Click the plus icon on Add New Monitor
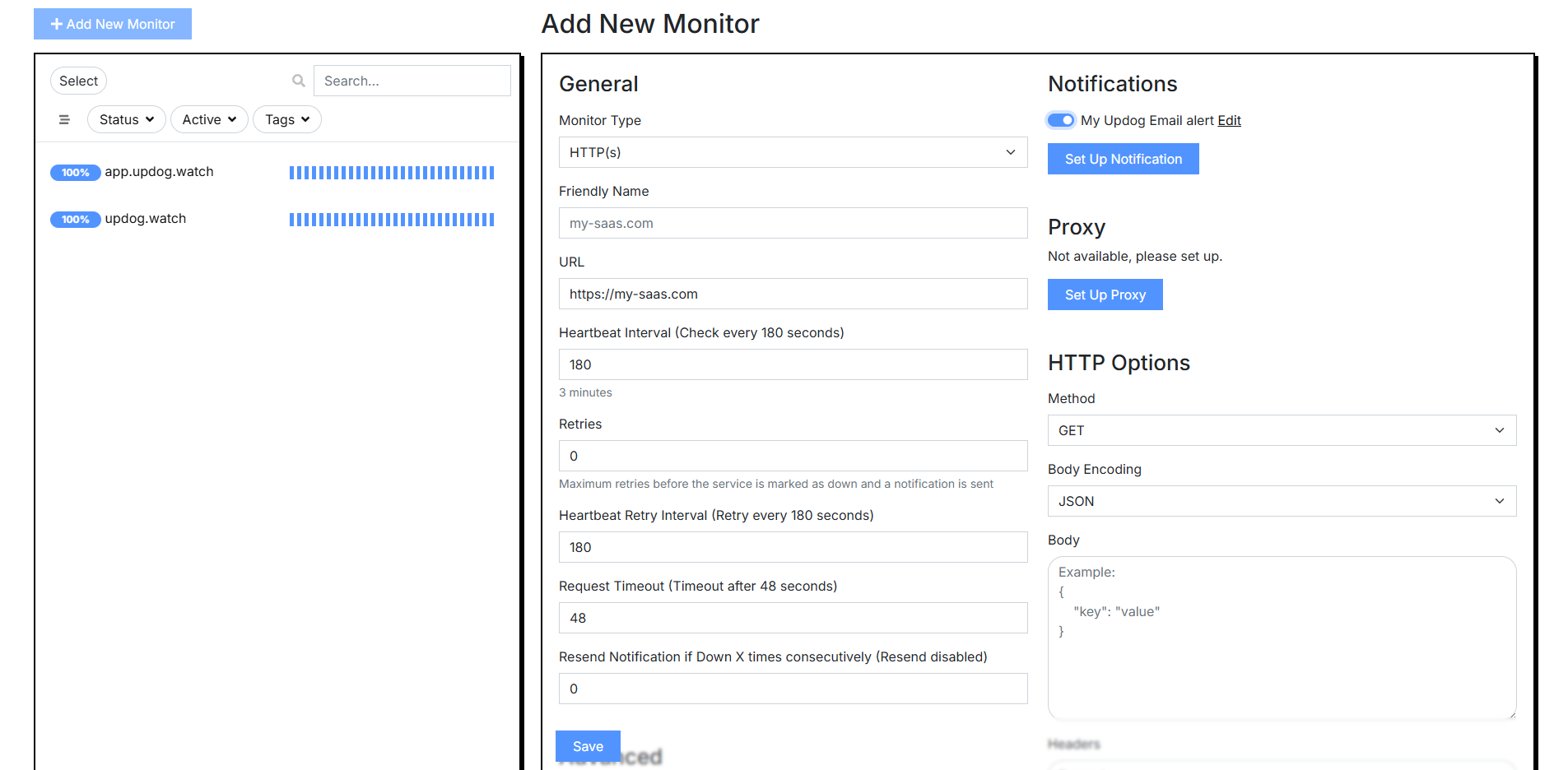 pyautogui.click(x=56, y=24)
